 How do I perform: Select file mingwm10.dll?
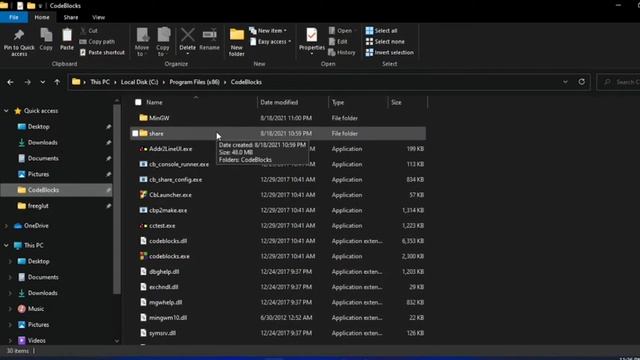(x=168, y=318)
